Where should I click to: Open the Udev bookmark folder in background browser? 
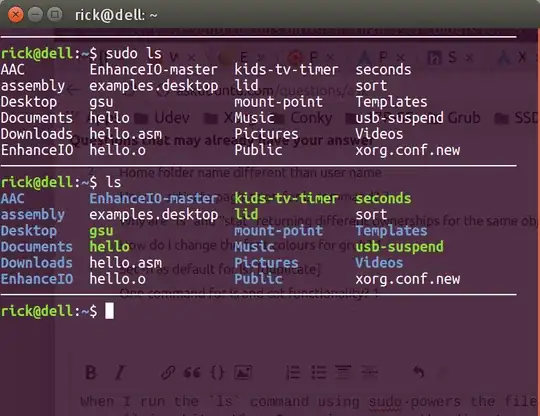[x=162, y=118]
